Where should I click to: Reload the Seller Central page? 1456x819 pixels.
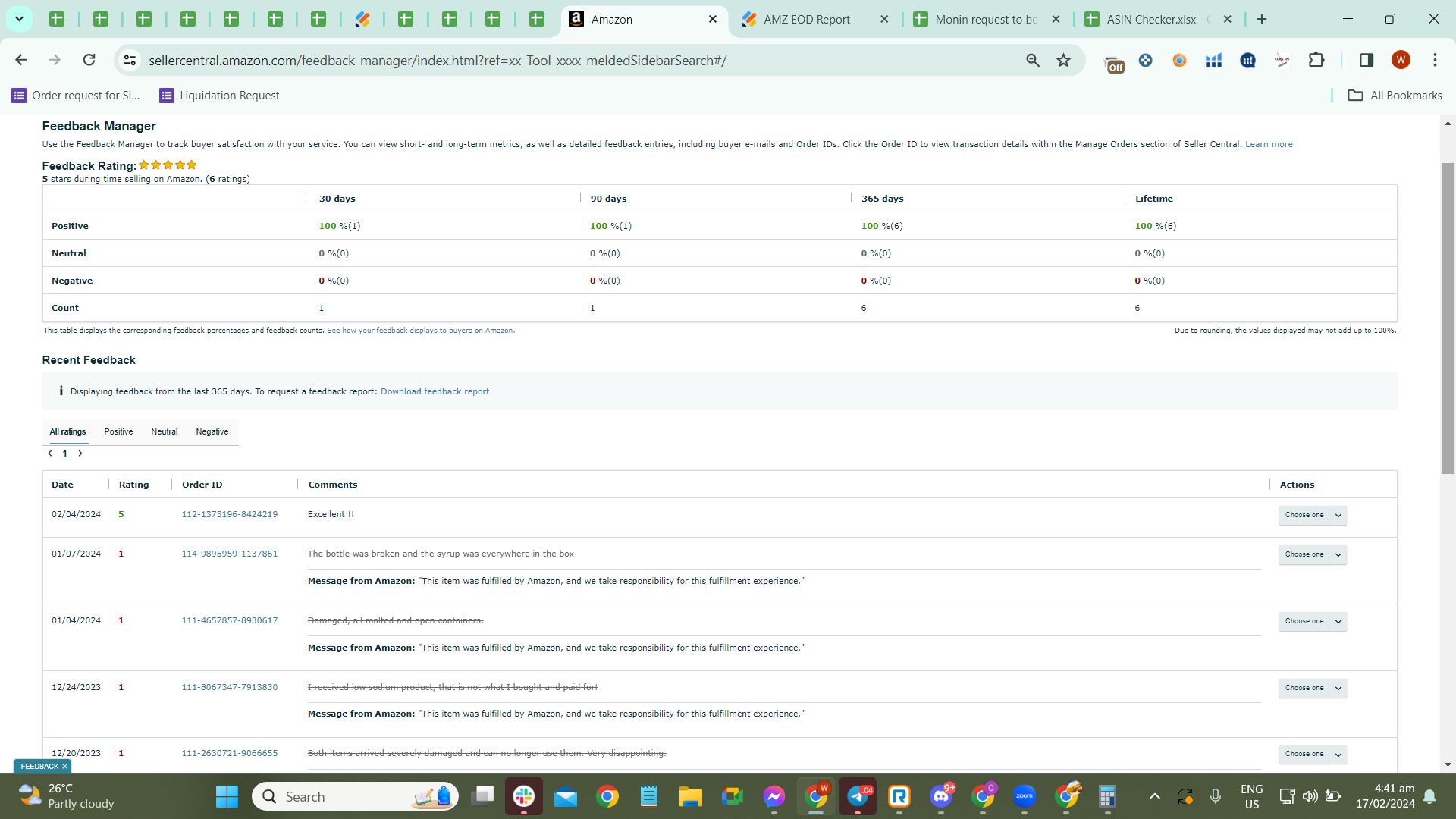89,60
